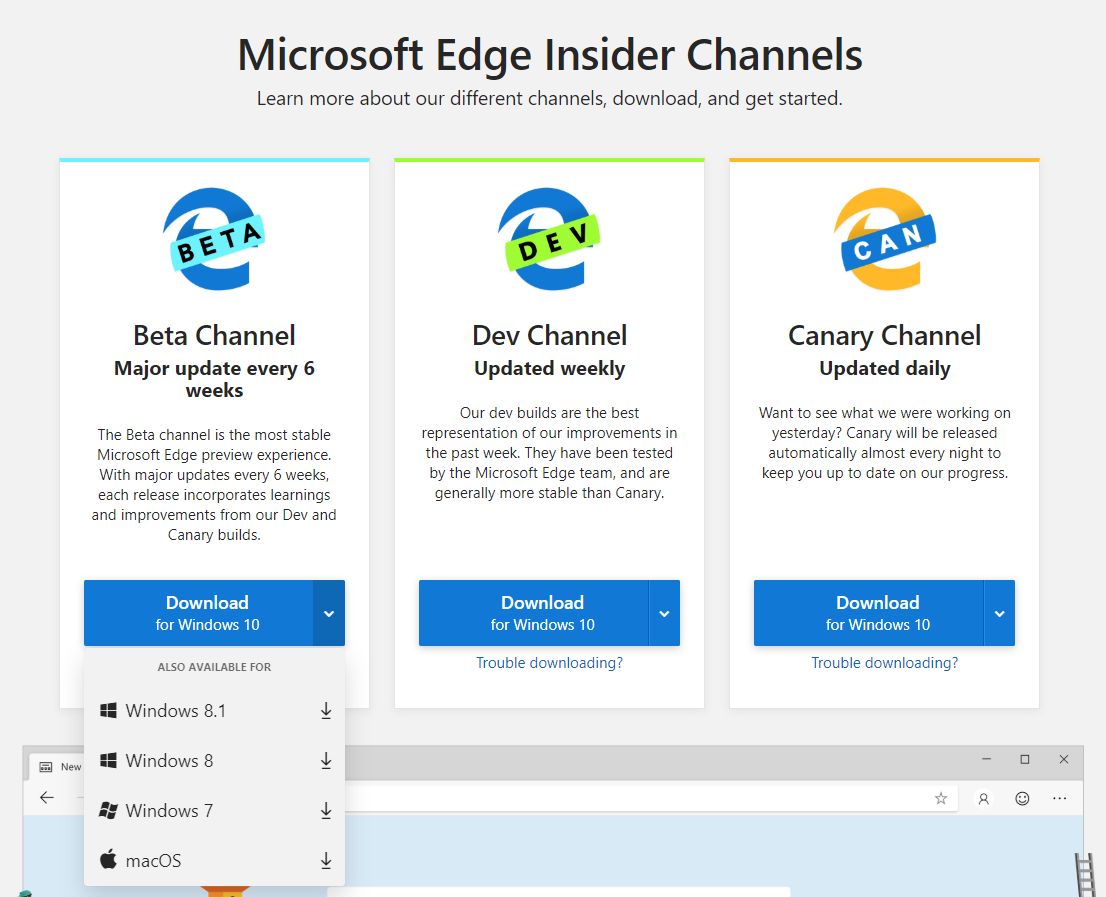The width and height of the screenshot is (1106, 897).
Task: Click the Dev Channel heading
Action: [549, 336]
